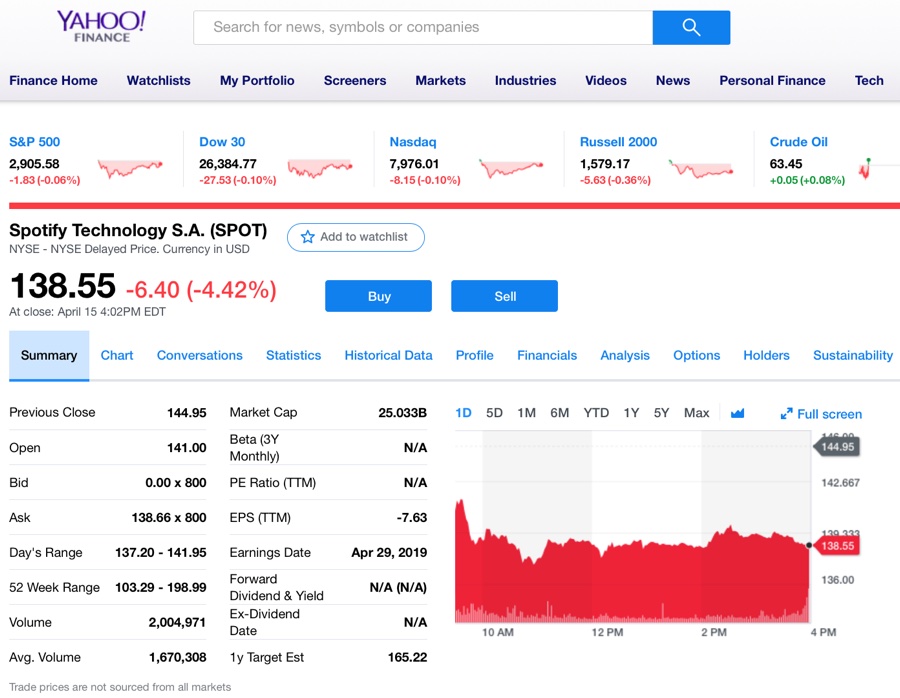Open the Nasdaq index link
The width and height of the screenshot is (900, 698).
[x=413, y=142]
